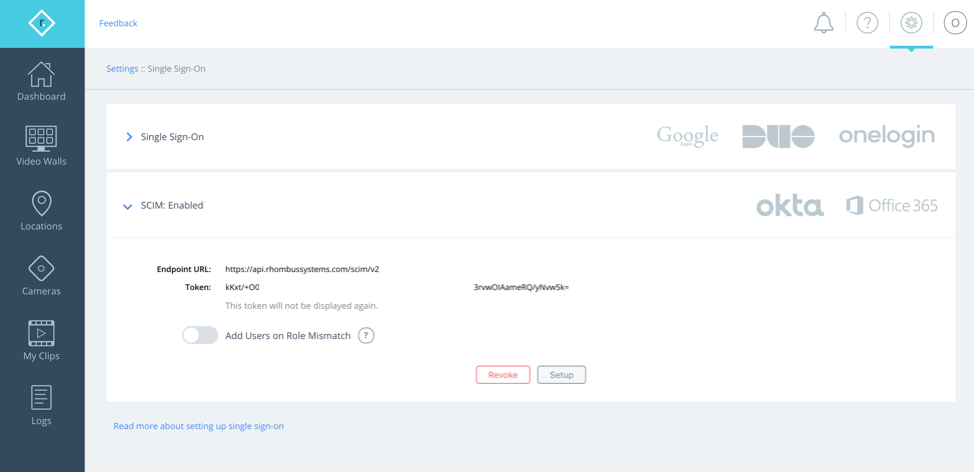The height and width of the screenshot is (472, 974).
Task: Collapse the SCIM: Enabled section
Action: coord(128,206)
